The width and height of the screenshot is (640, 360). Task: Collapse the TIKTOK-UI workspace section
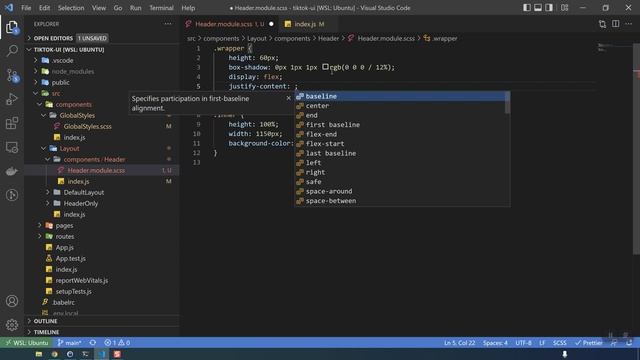pyautogui.click(x=102, y=49)
